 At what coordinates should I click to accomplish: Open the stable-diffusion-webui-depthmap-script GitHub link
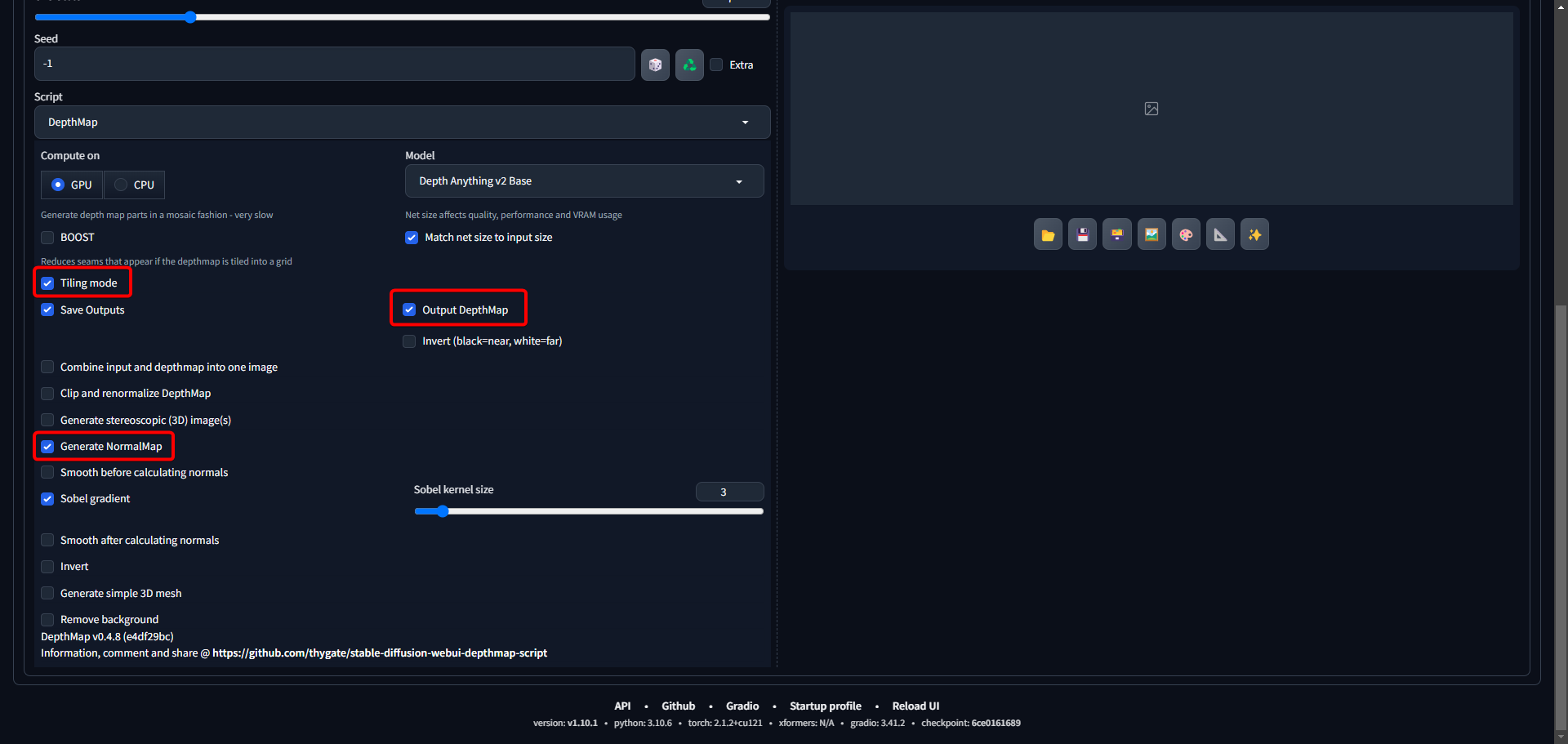[380, 653]
